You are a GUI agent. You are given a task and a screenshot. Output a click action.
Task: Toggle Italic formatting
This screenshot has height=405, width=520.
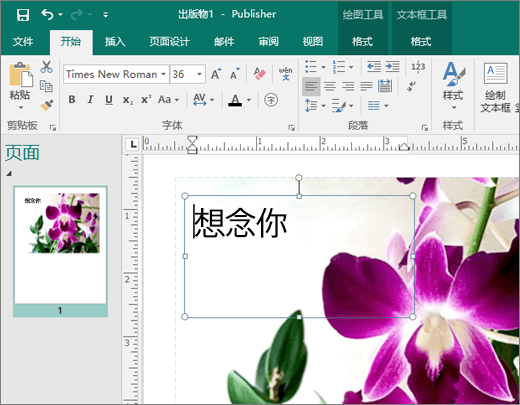tap(90, 99)
